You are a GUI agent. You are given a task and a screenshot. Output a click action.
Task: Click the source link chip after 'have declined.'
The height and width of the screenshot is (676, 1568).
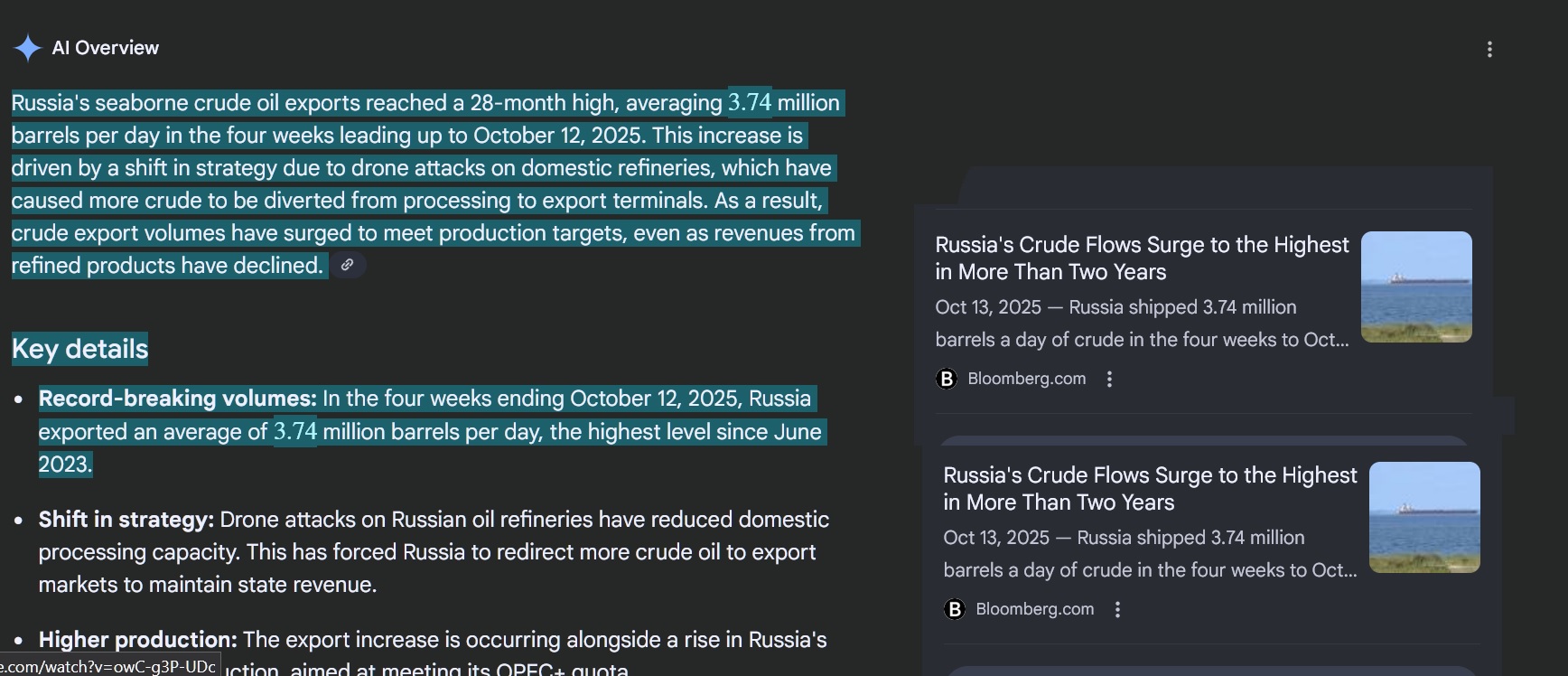click(347, 265)
